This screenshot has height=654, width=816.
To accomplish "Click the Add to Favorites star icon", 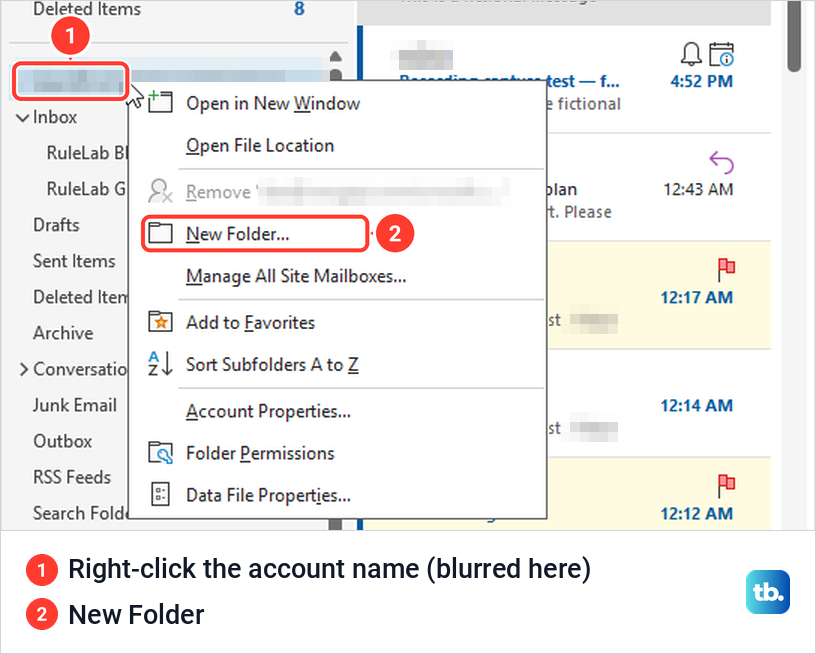I will tap(160, 322).
